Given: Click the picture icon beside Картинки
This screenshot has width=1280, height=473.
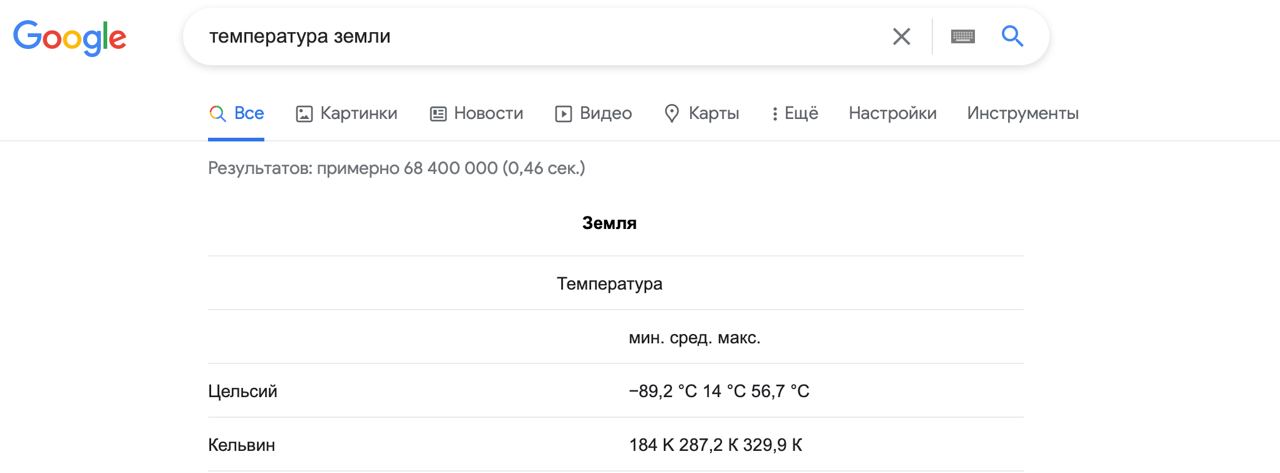Looking at the screenshot, I should (304, 114).
